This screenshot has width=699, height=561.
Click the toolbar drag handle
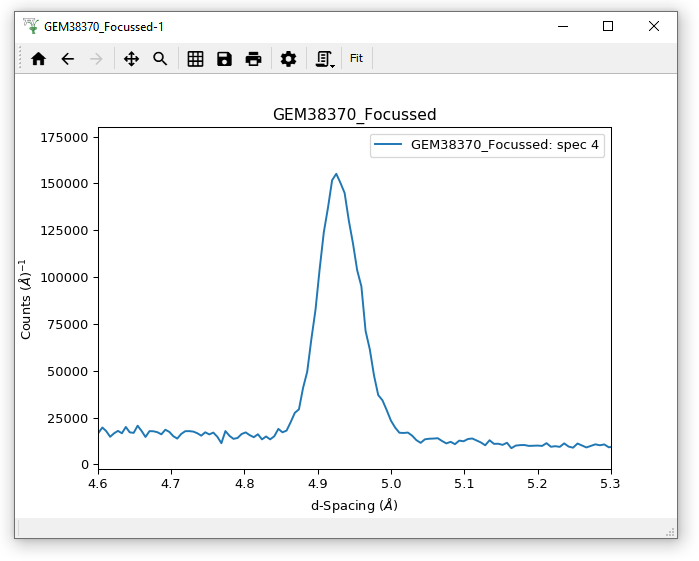[x=20, y=59]
